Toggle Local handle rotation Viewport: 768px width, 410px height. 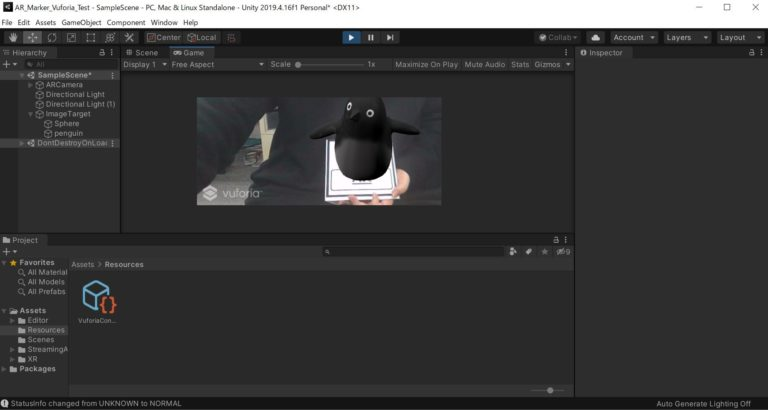pyautogui.click(x=202, y=38)
